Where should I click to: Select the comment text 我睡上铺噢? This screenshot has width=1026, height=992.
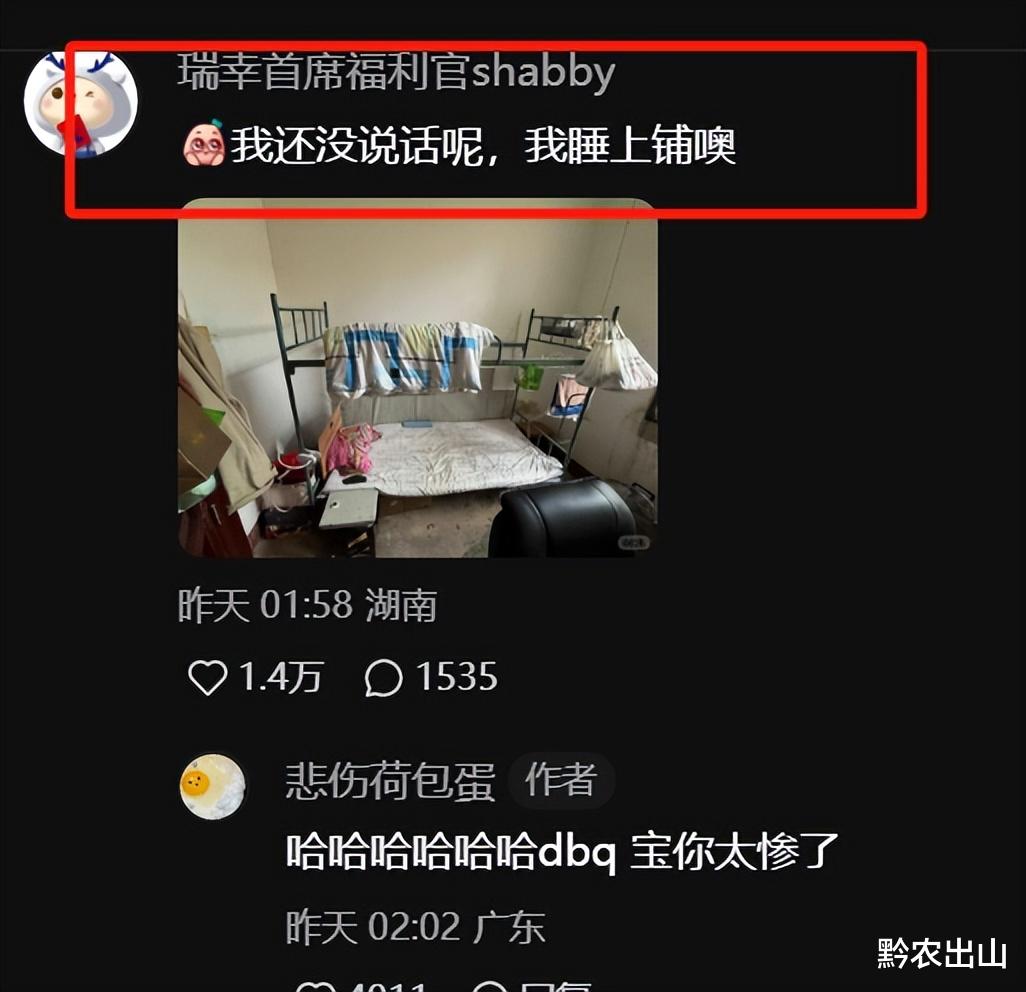630,145
